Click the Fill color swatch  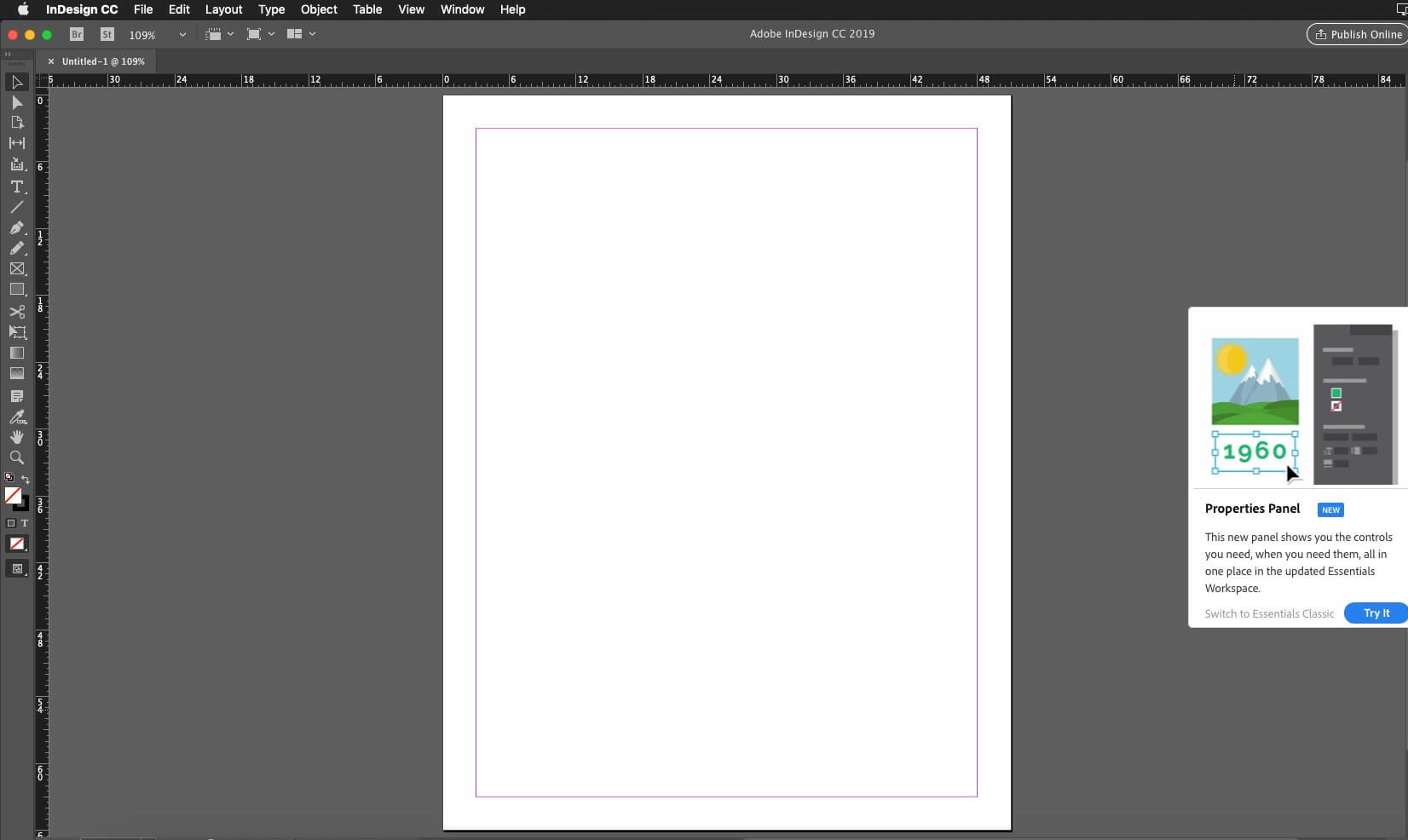coord(13,495)
